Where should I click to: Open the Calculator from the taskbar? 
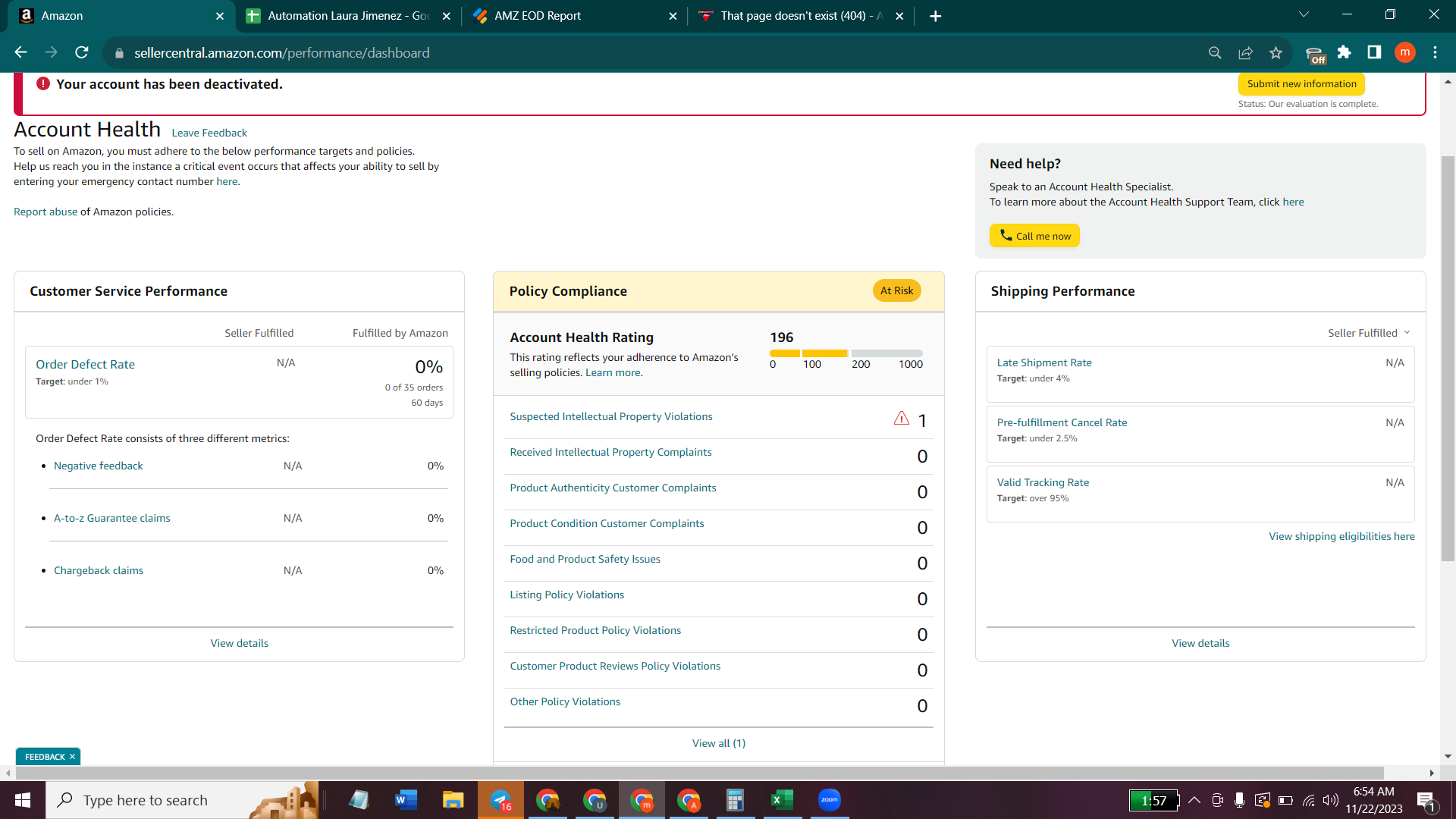point(735,800)
